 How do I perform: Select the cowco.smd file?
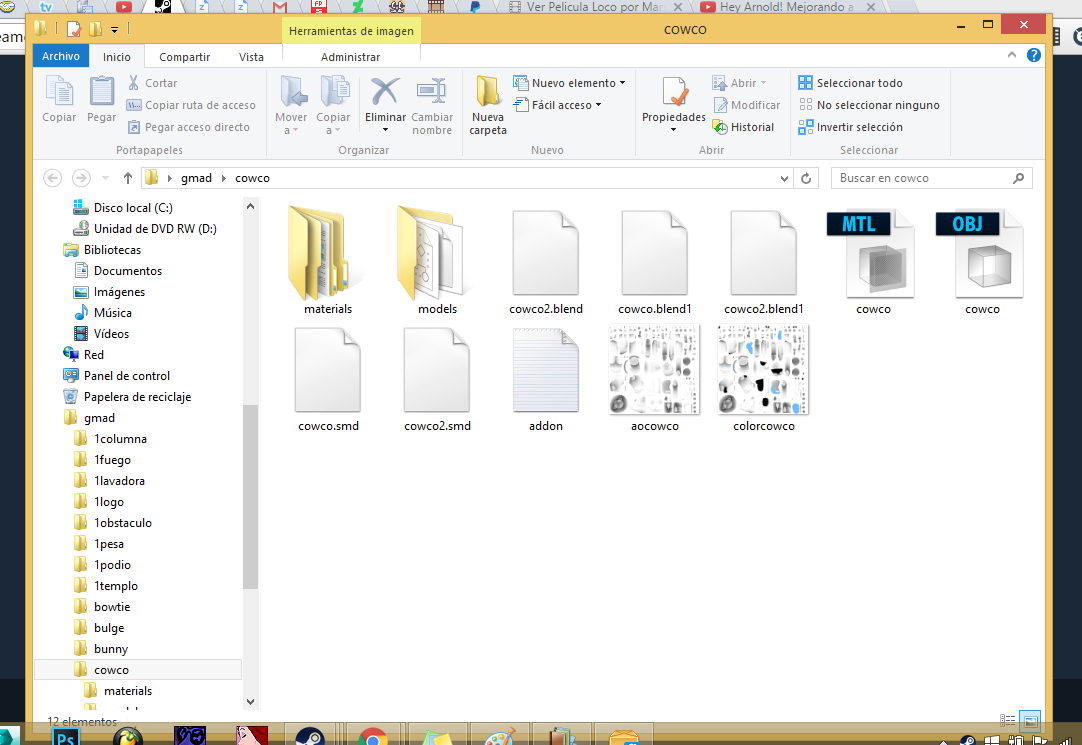(x=328, y=378)
